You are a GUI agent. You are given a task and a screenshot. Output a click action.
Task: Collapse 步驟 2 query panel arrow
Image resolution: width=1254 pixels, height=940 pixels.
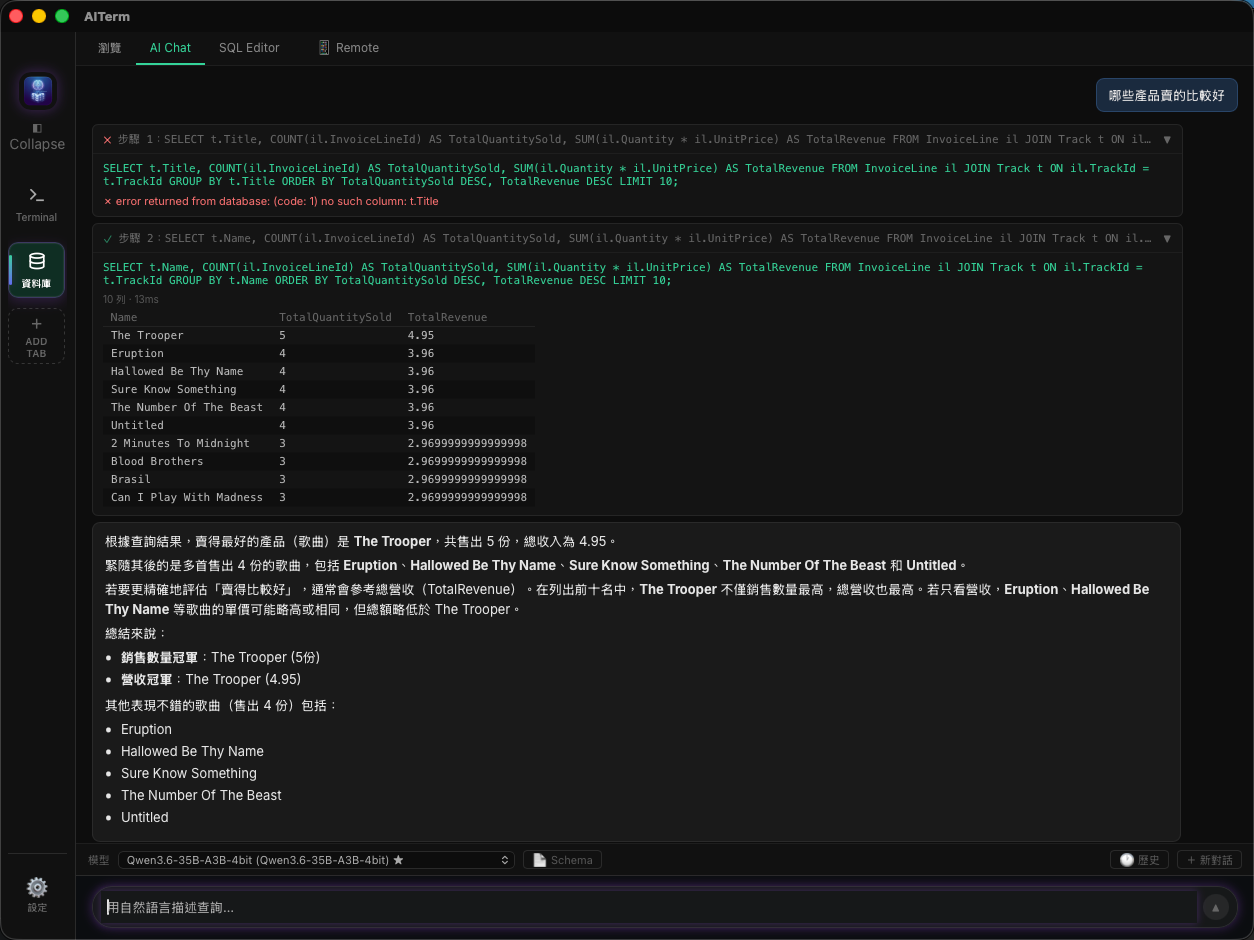[x=1167, y=239]
